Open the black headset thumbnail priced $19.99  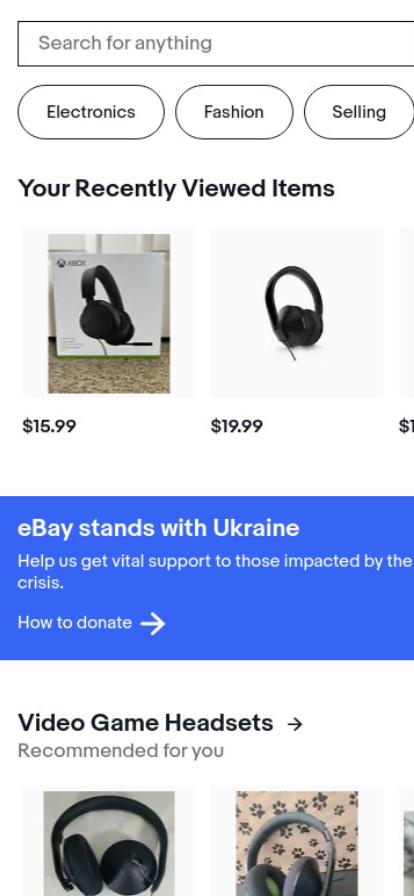point(297,313)
